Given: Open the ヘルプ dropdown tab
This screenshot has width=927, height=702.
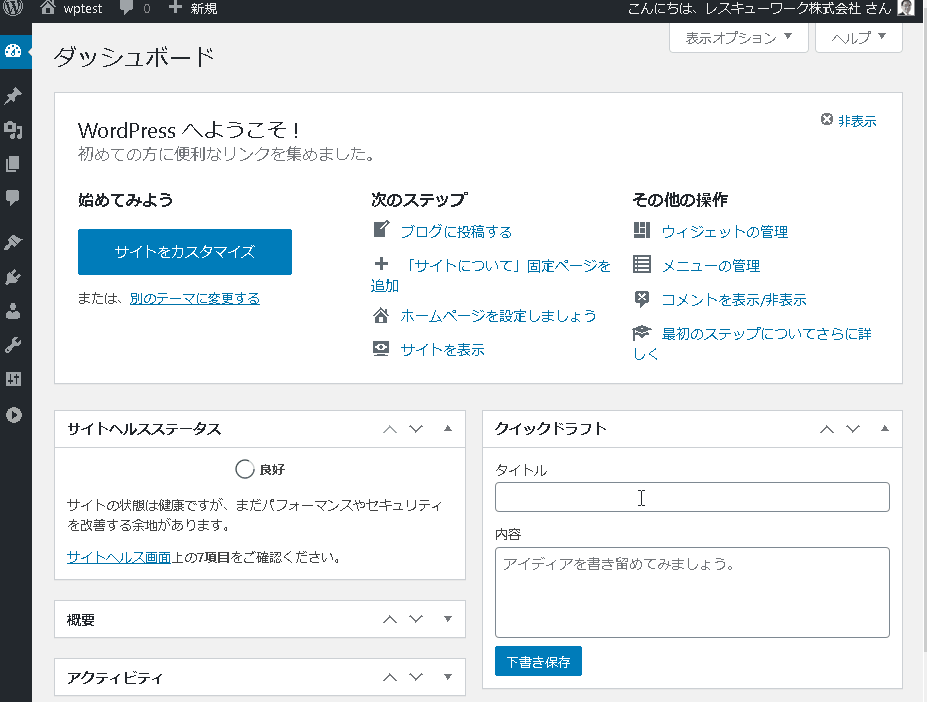Looking at the screenshot, I should [x=858, y=38].
